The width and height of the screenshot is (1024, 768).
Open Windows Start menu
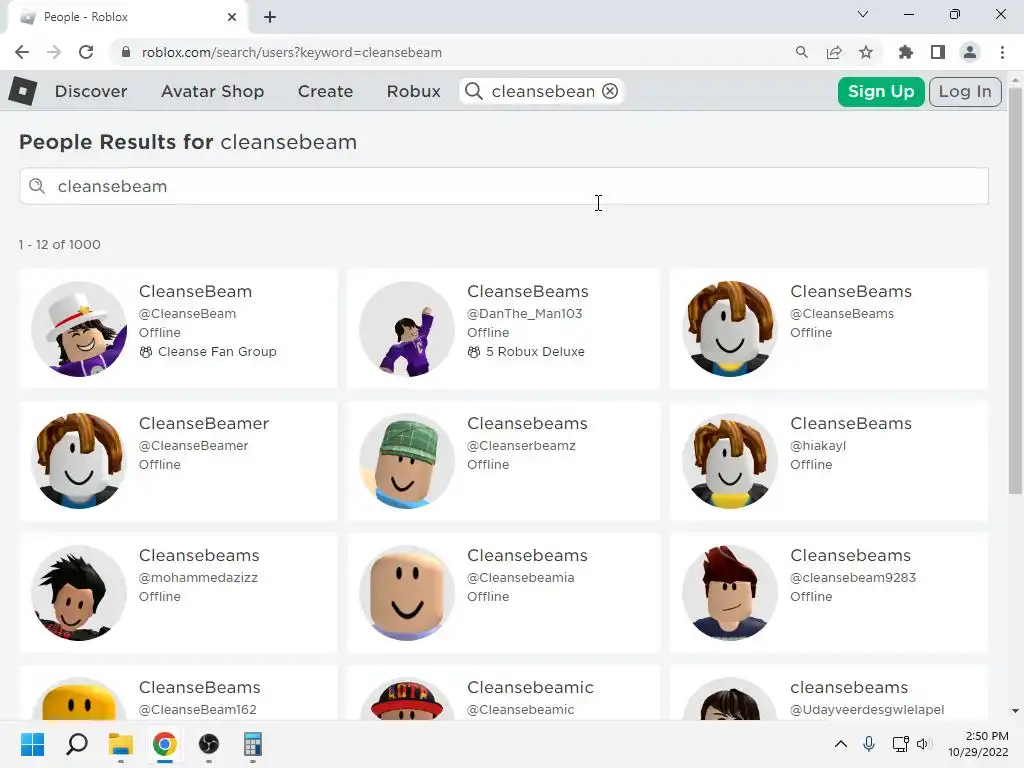click(32, 744)
